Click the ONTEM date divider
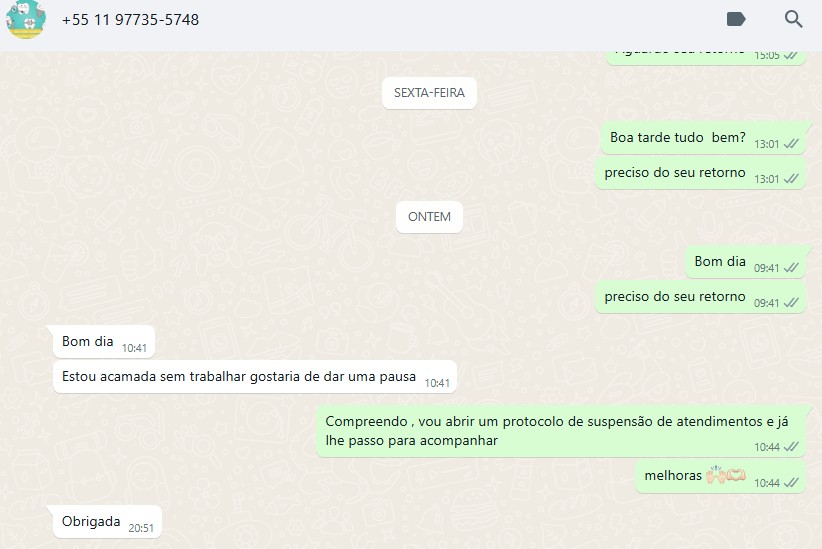Screen dimensions: 822x549 [x=429, y=217]
